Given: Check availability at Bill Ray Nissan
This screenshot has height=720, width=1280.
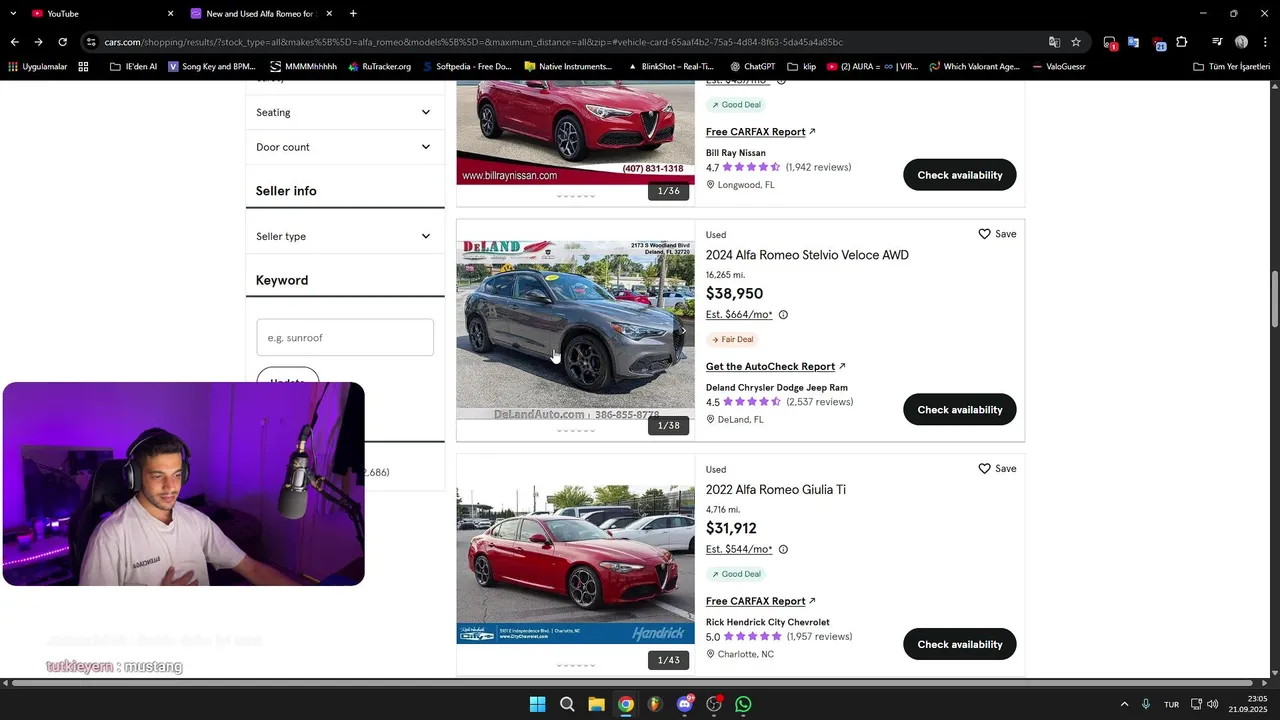Looking at the screenshot, I should pos(960,175).
